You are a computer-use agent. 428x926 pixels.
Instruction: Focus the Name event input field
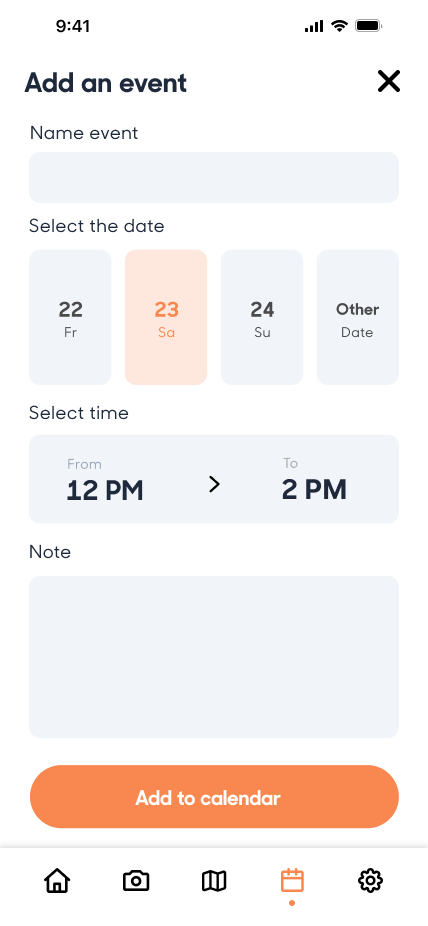click(x=214, y=177)
